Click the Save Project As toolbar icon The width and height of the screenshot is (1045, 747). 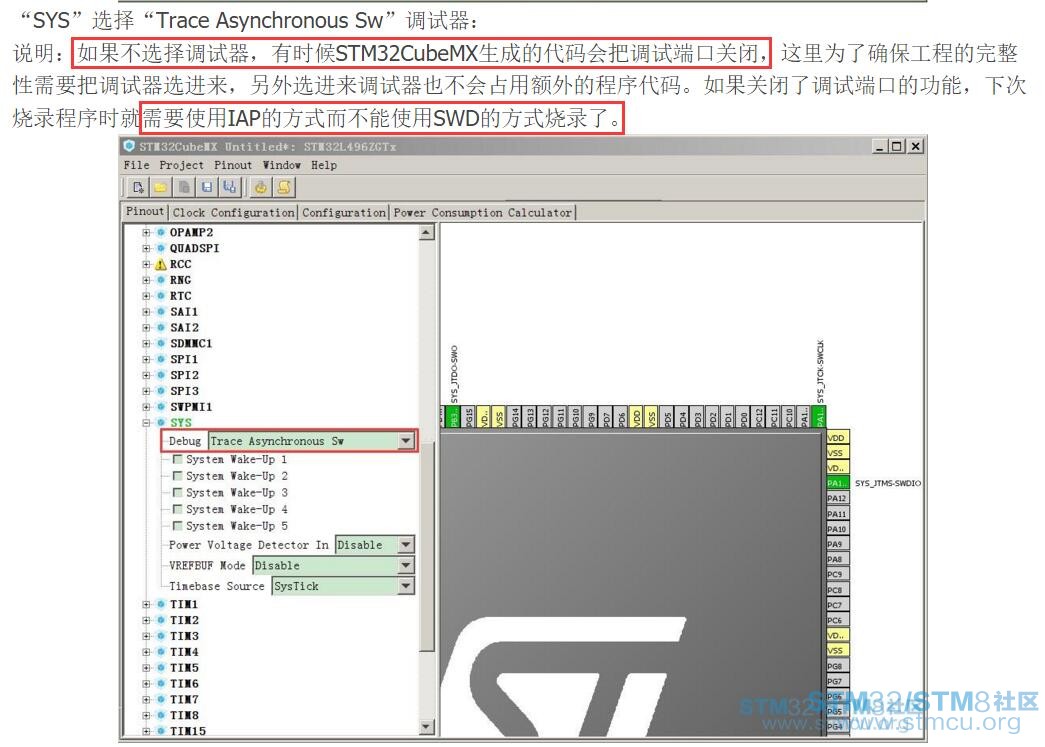[x=229, y=187]
